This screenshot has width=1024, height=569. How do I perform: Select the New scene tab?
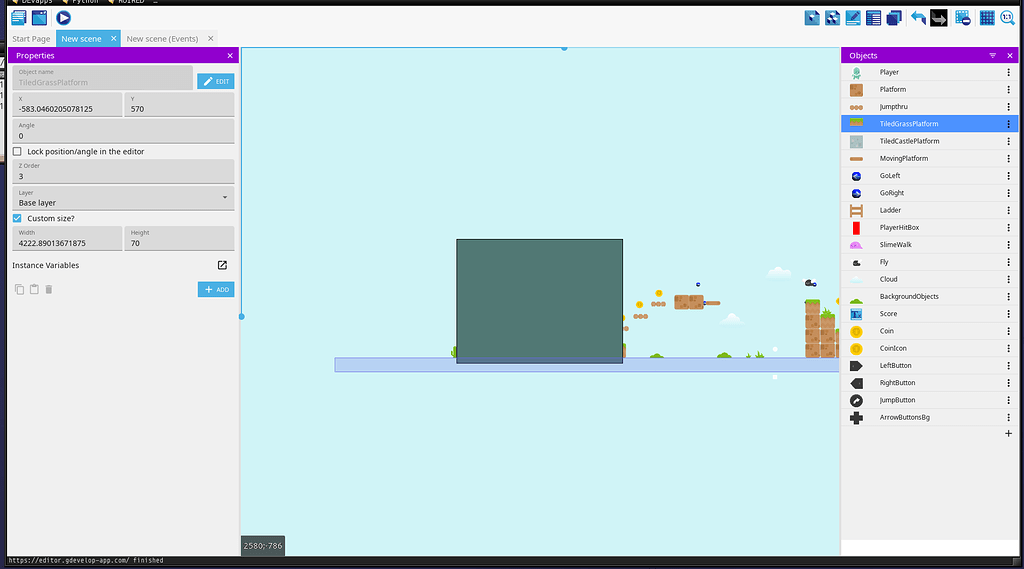pos(81,39)
